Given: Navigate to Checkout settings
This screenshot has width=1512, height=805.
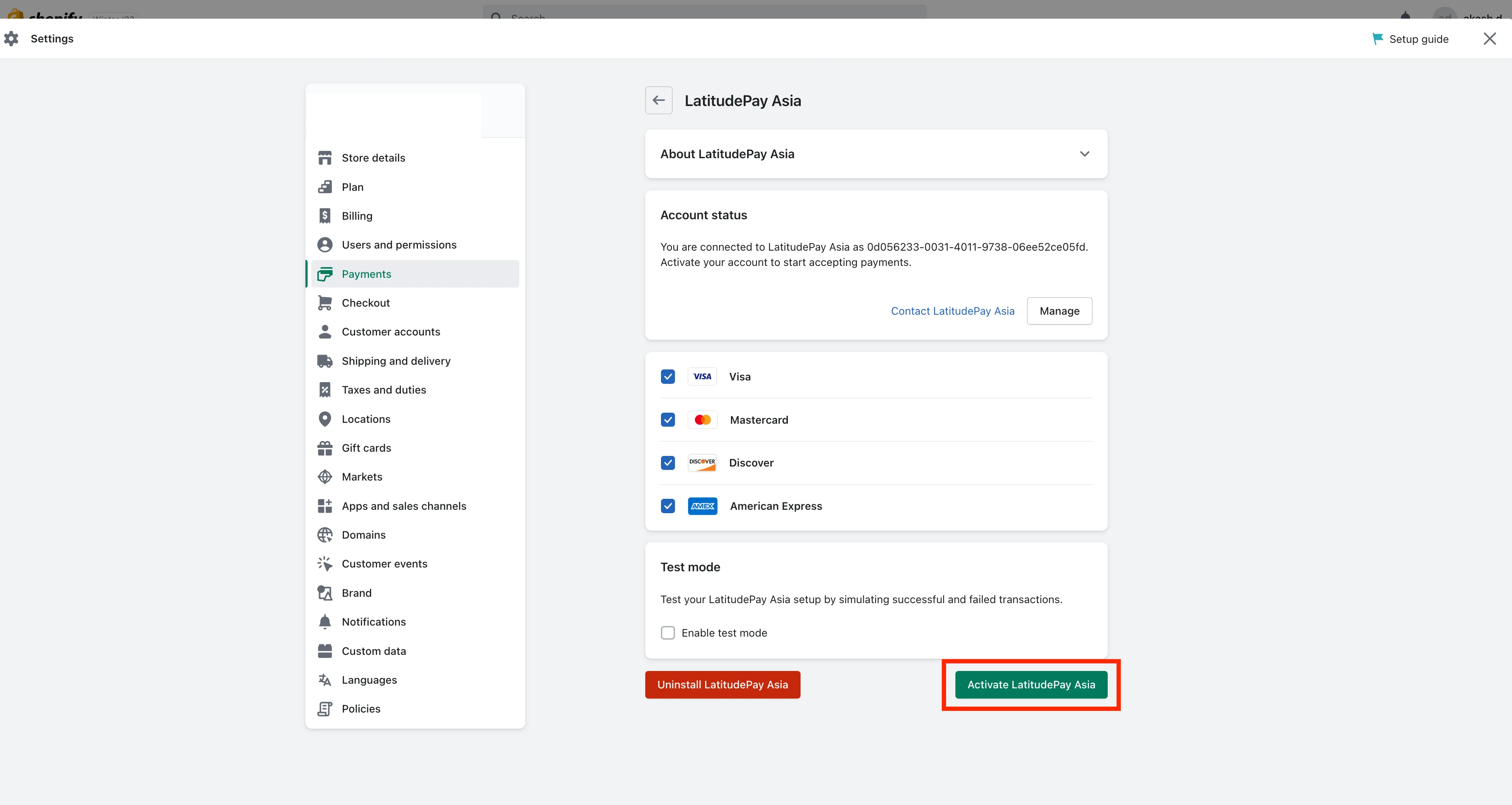Looking at the screenshot, I should [x=415, y=303].
